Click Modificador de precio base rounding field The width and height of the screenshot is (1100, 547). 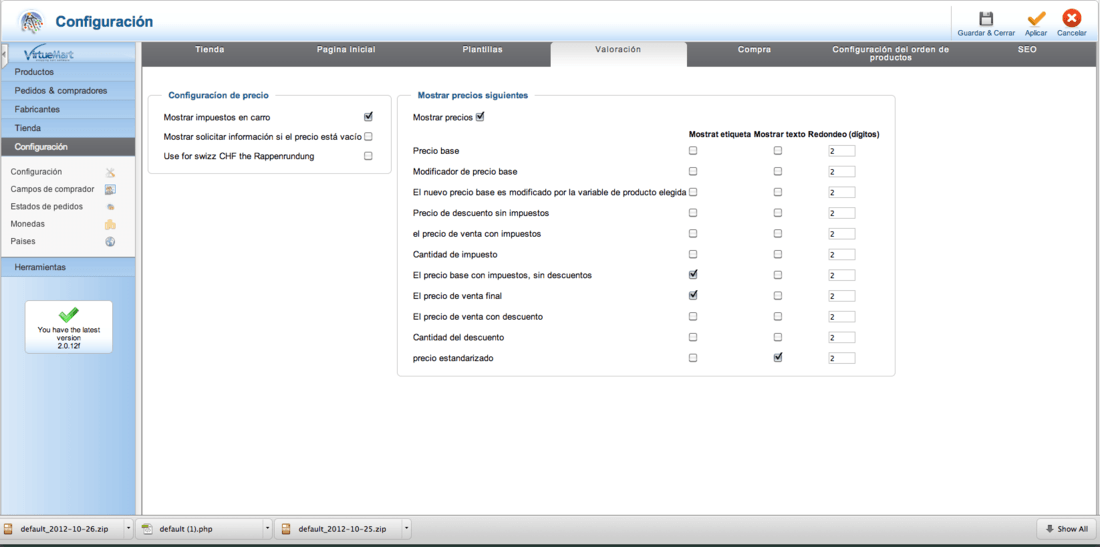coord(841,172)
